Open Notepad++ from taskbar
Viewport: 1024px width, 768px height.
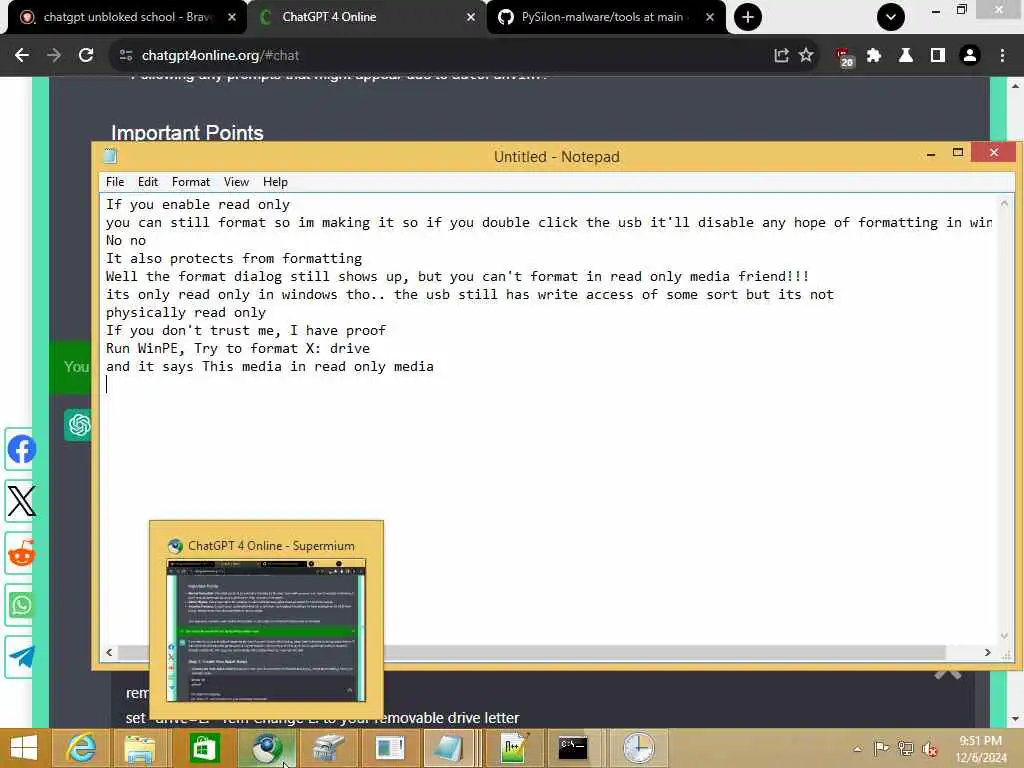513,748
